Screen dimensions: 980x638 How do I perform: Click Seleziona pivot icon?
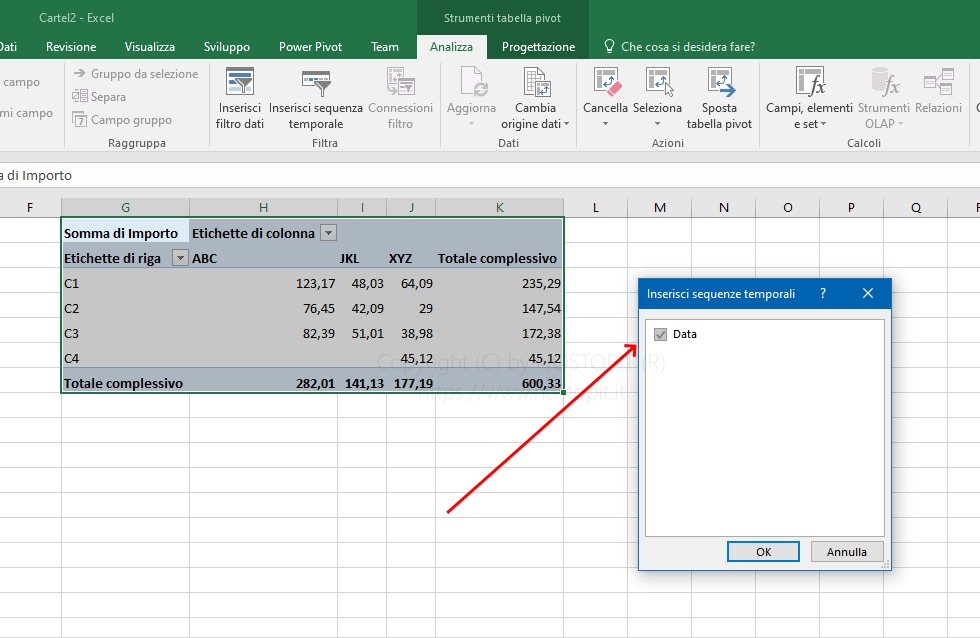pyautogui.click(x=659, y=82)
